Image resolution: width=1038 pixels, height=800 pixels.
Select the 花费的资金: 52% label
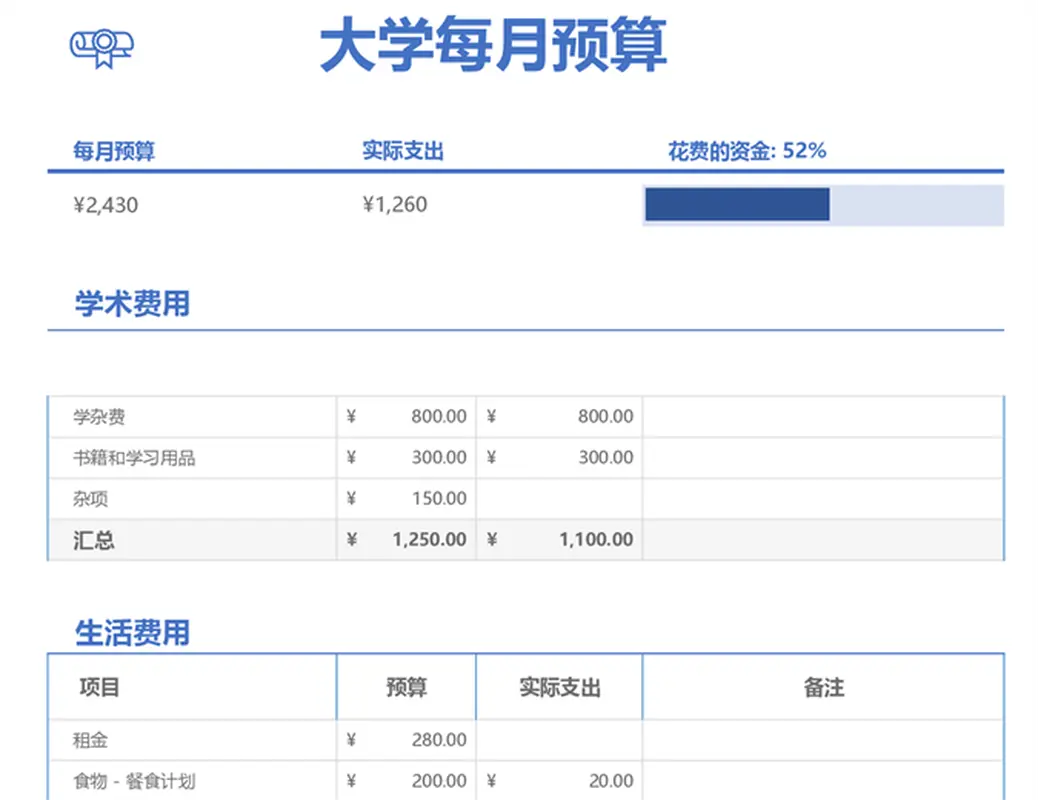[x=747, y=151]
